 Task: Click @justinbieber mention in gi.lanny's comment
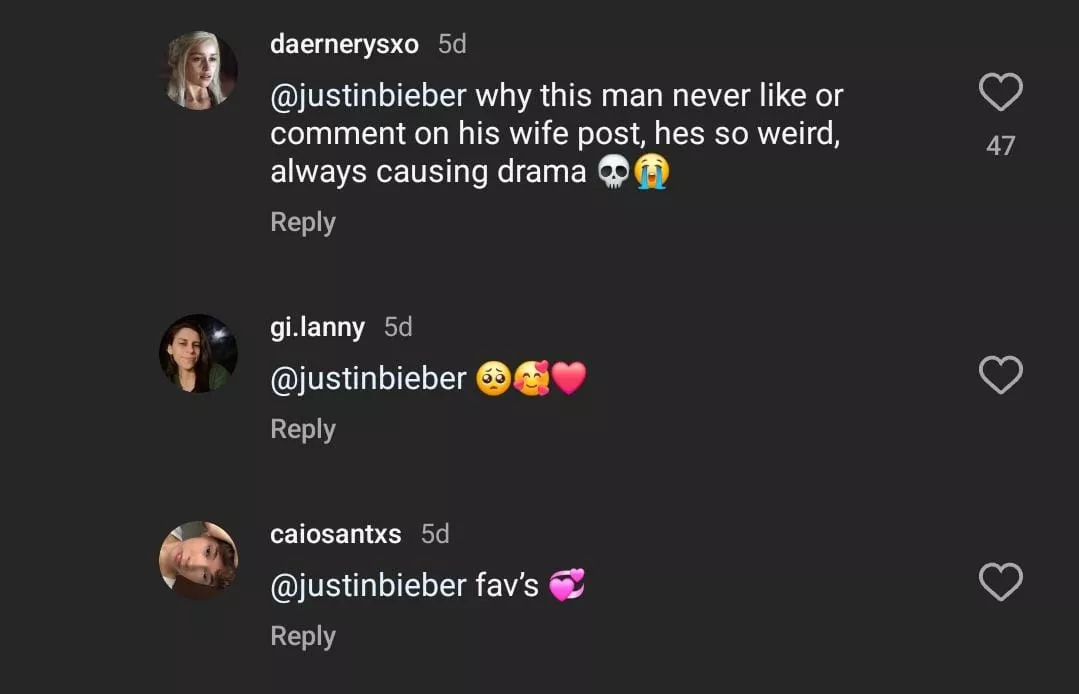[x=368, y=379]
